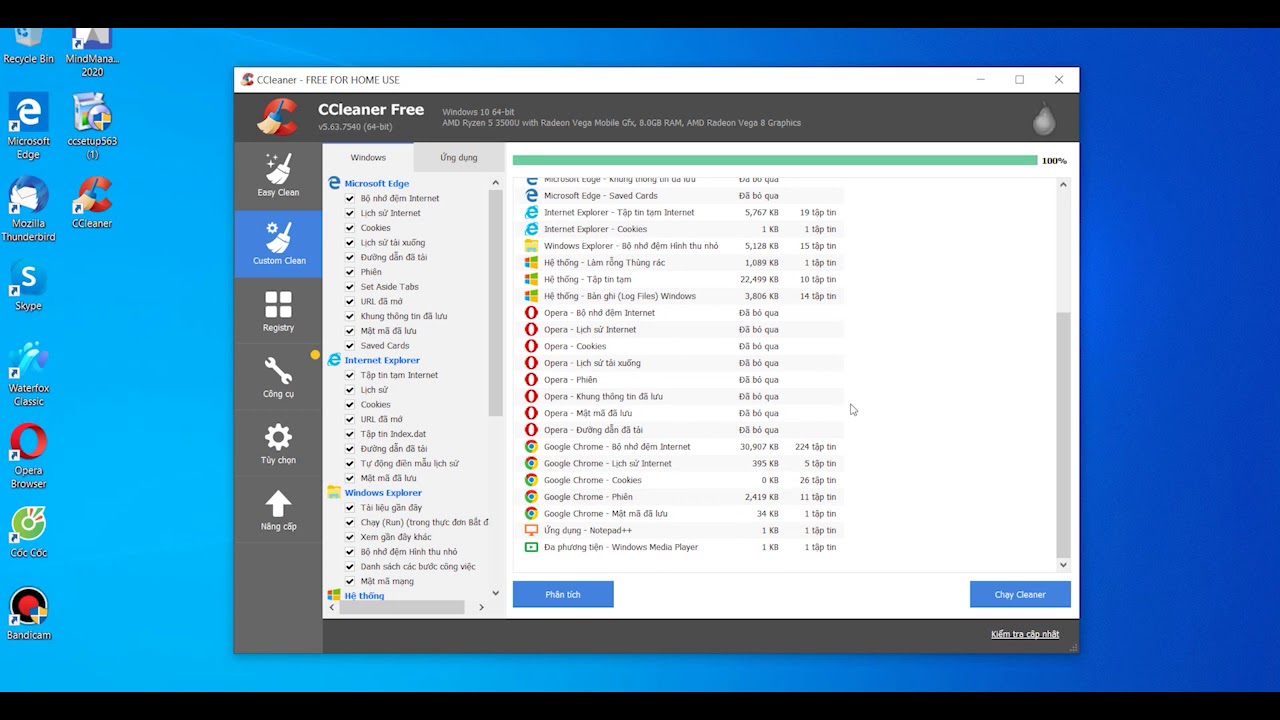Viewport: 1280px width, 720px height.
Task: Switch to the Windows tab
Action: 368,158
